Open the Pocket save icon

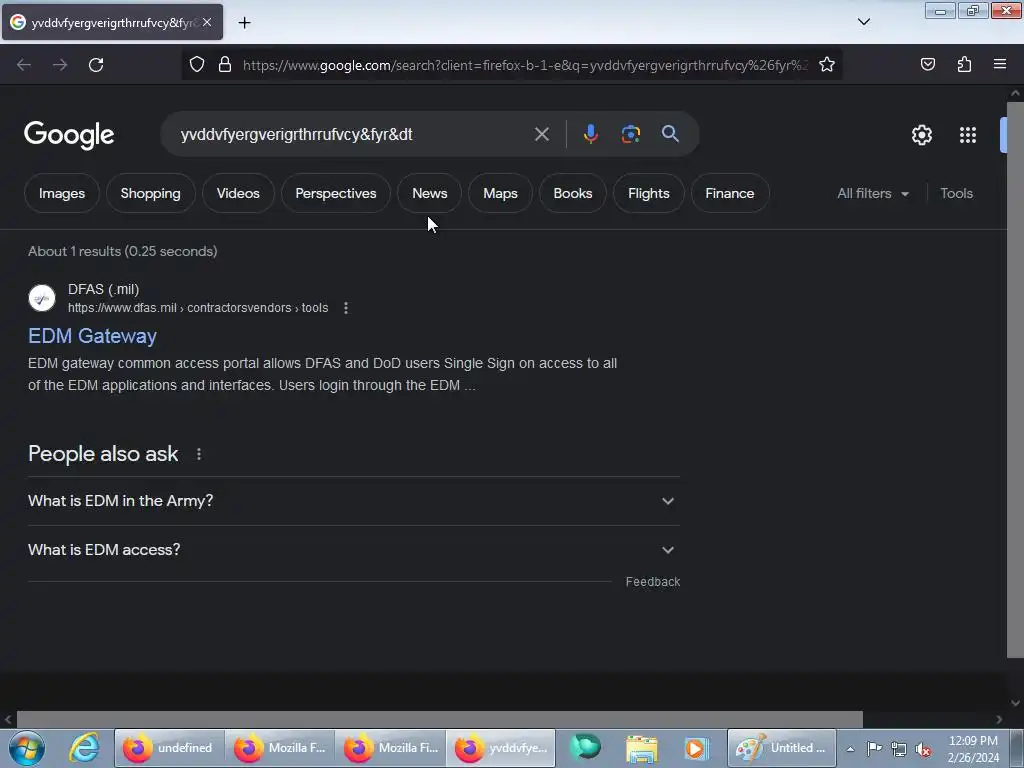pyautogui.click(x=927, y=64)
